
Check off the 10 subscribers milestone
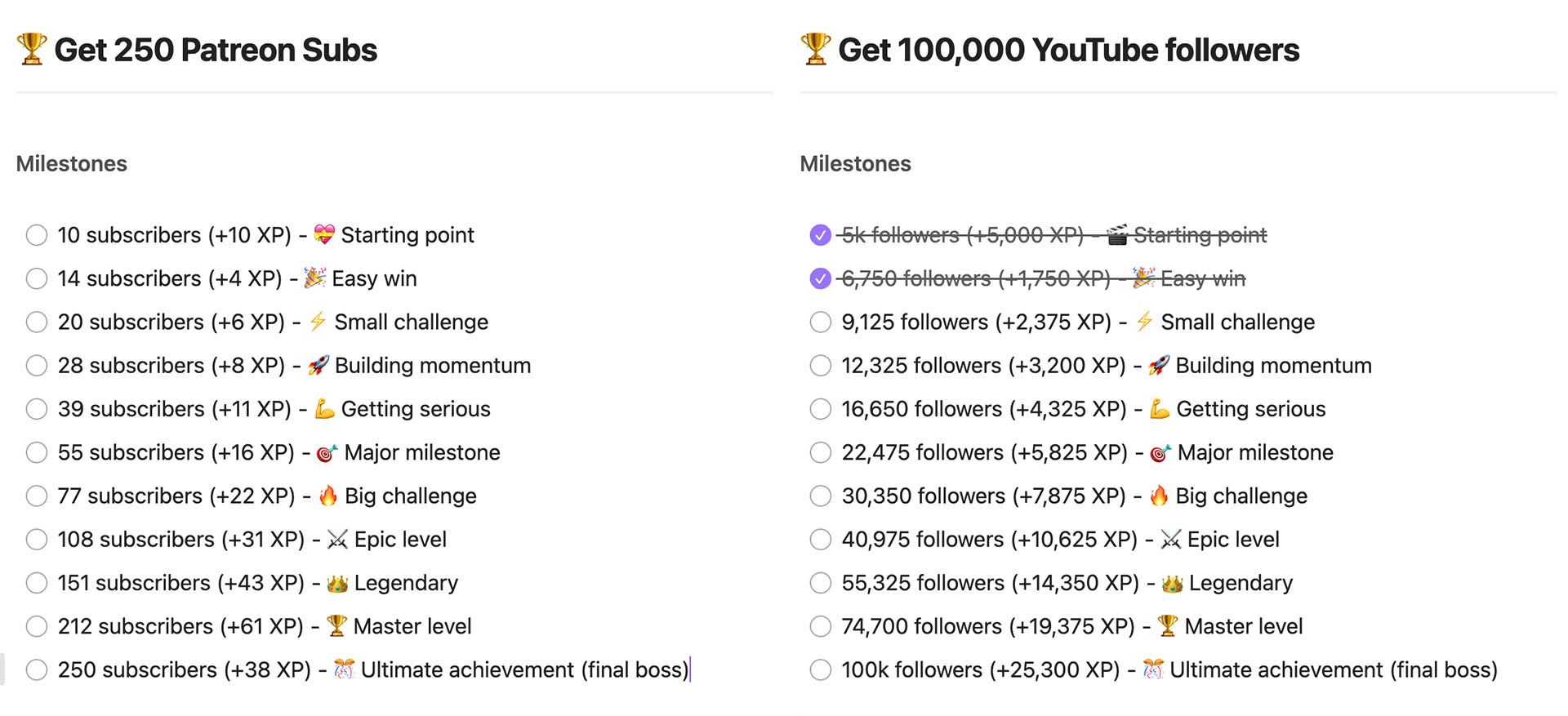click(37, 235)
